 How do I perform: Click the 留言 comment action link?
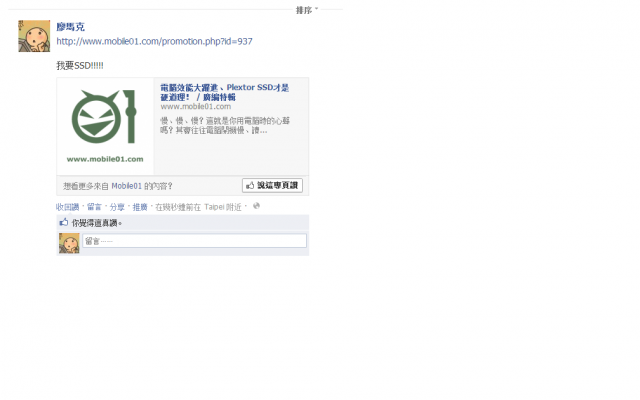94,207
